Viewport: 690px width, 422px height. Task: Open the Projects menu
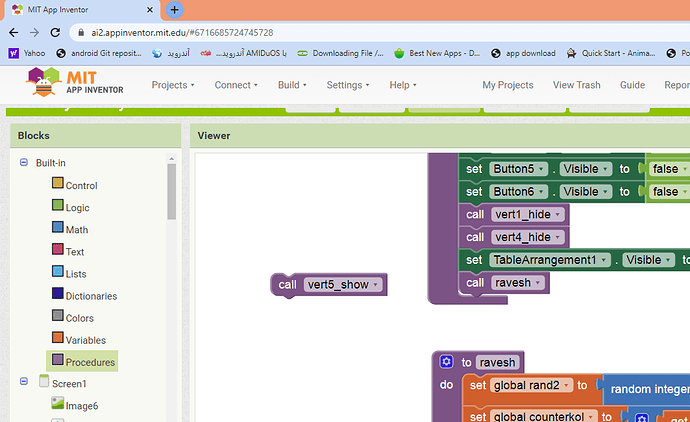pos(173,85)
